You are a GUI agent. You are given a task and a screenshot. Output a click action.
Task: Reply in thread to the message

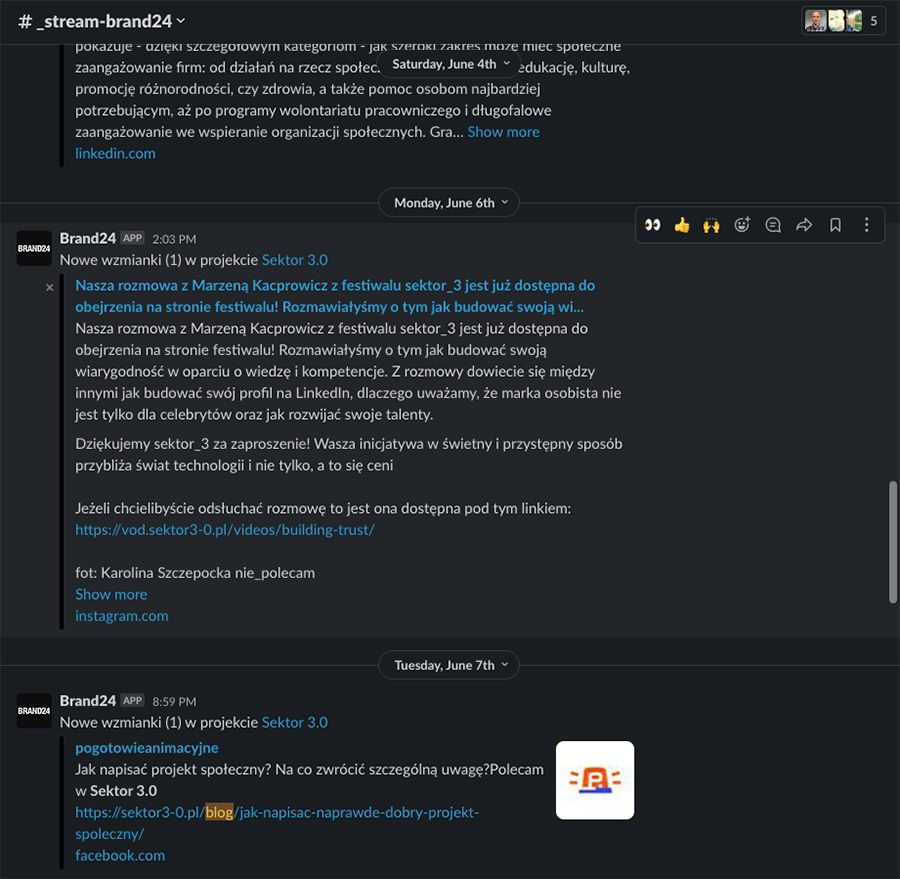(x=773, y=225)
